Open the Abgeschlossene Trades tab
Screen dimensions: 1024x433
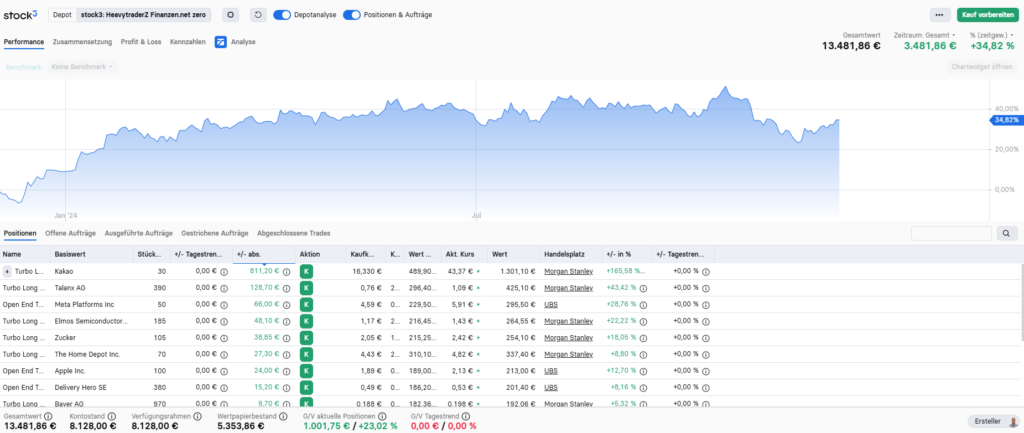point(294,233)
